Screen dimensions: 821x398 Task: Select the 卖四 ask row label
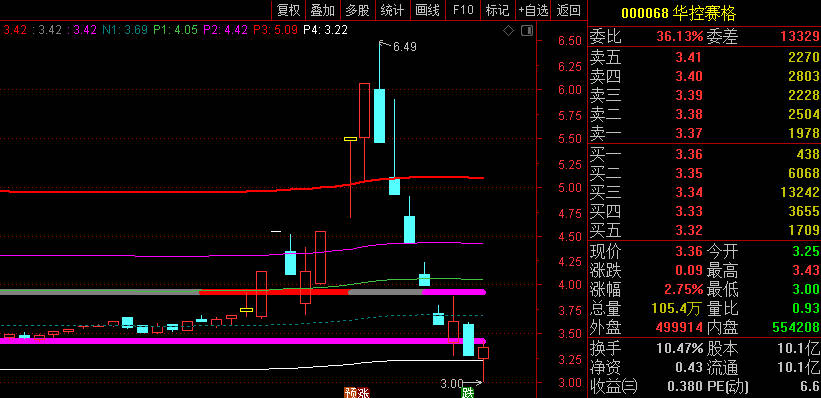click(605, 76)
